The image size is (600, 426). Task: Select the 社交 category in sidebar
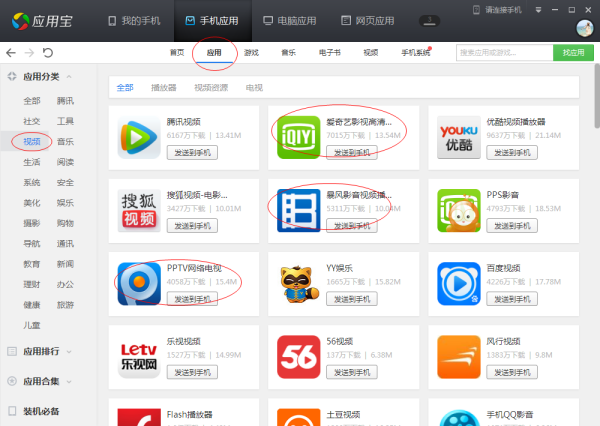click(32, 121)
